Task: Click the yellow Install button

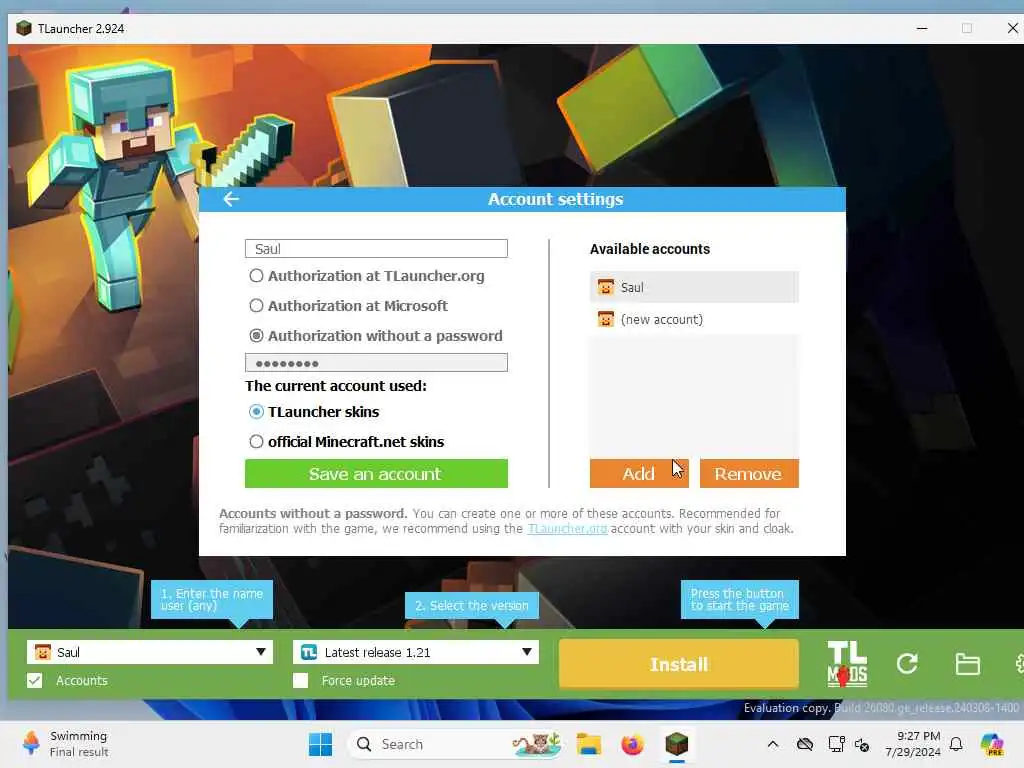Action: tap(679, 664)
